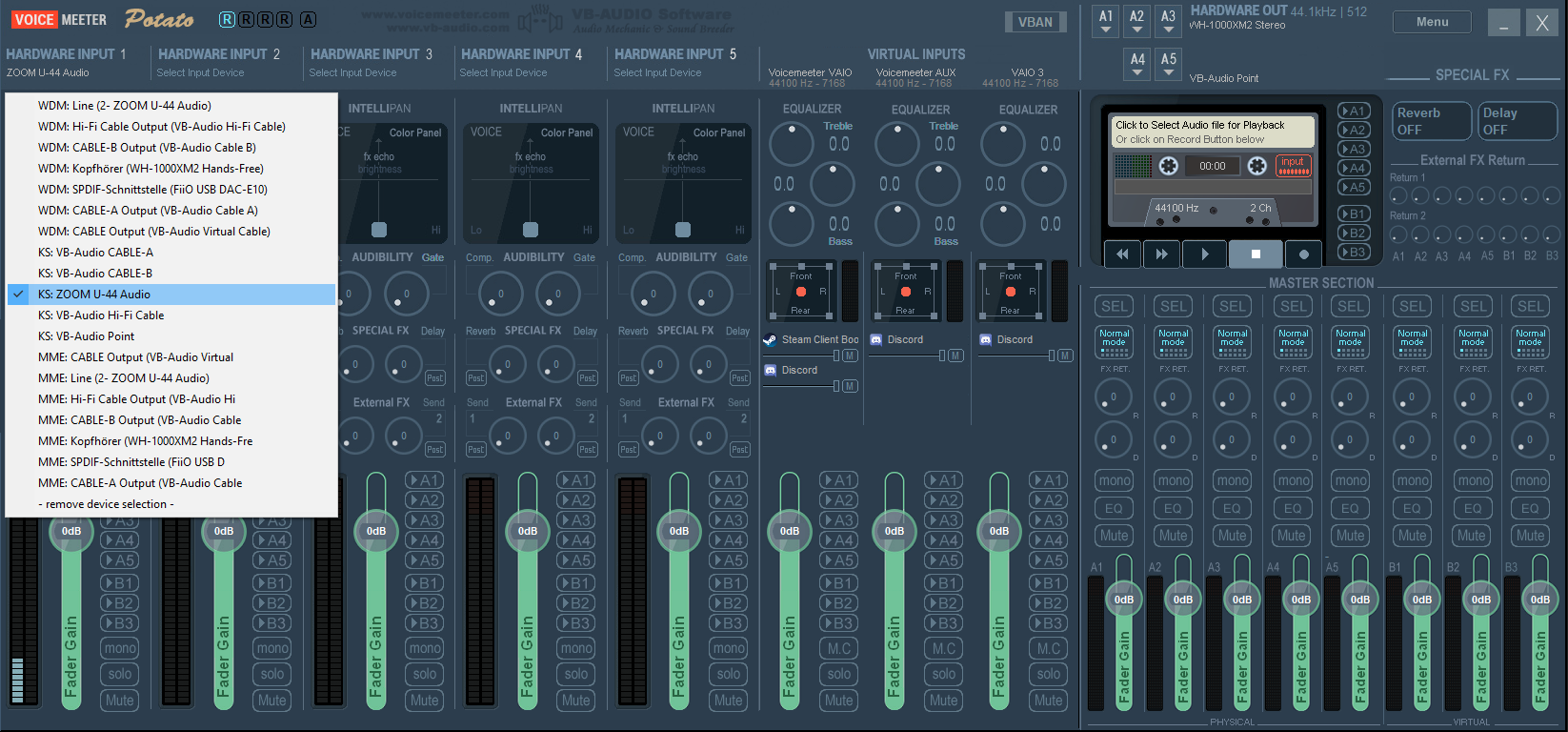The width and height of the screenshot is (1568, 732).
Task: Toggle the red input button on recorder
Action: point(1293,166)
